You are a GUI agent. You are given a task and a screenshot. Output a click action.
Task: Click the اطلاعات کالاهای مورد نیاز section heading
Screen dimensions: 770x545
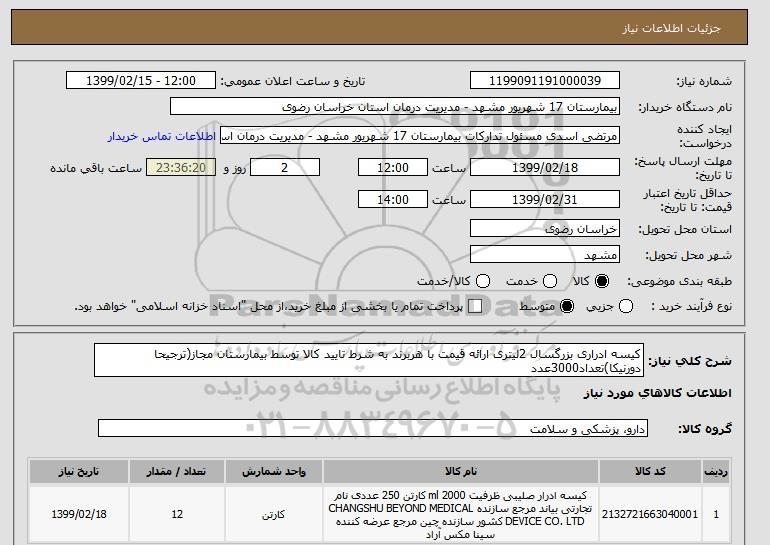(658, 393)
